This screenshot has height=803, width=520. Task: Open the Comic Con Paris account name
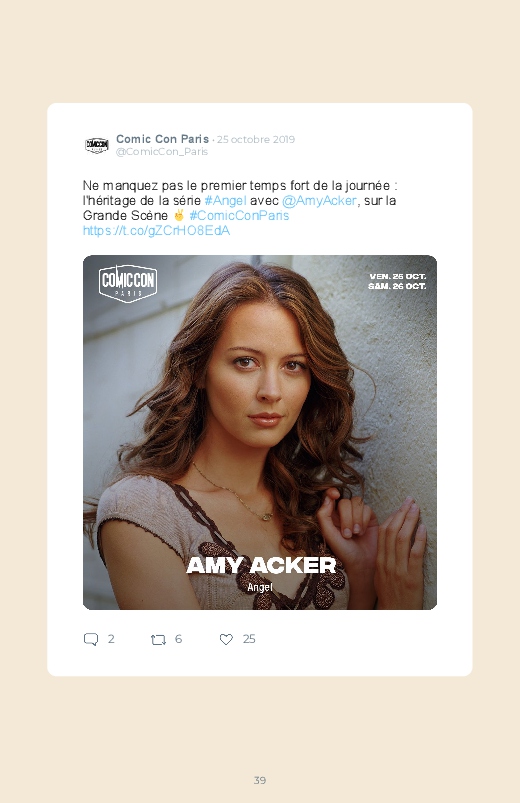tap(162, 139)
